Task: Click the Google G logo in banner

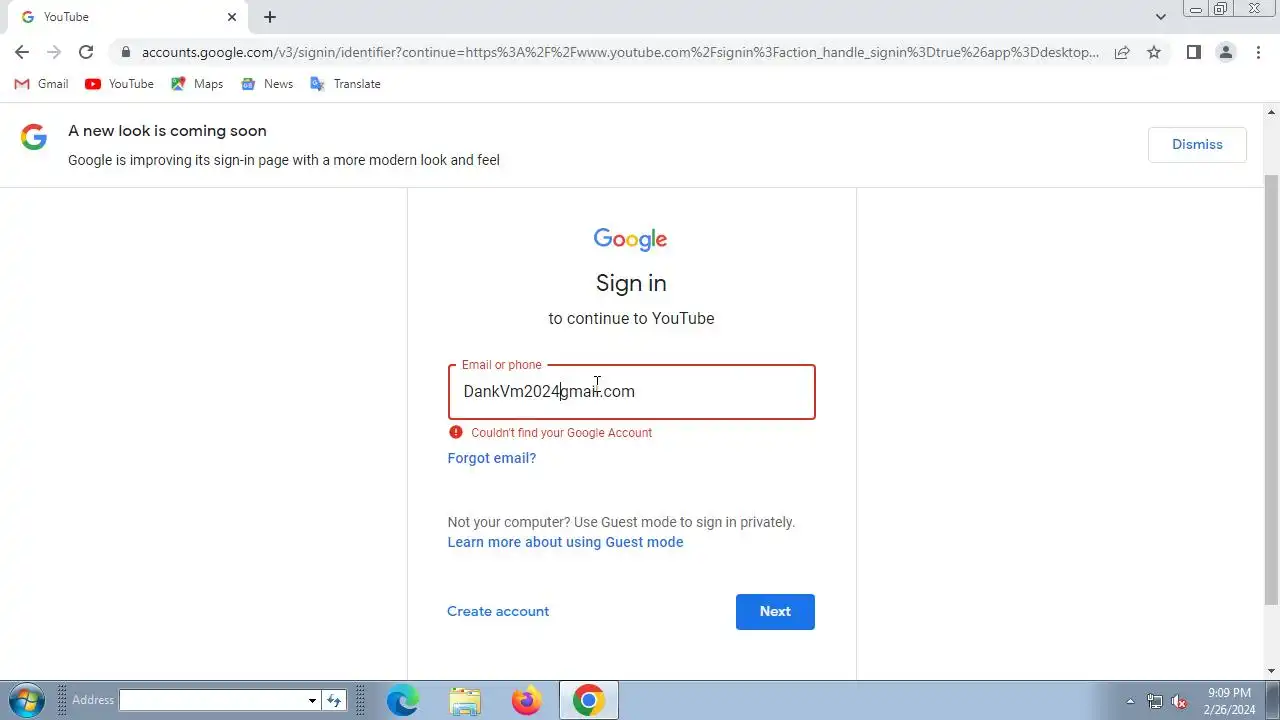Action: click(x=34, y=137)
